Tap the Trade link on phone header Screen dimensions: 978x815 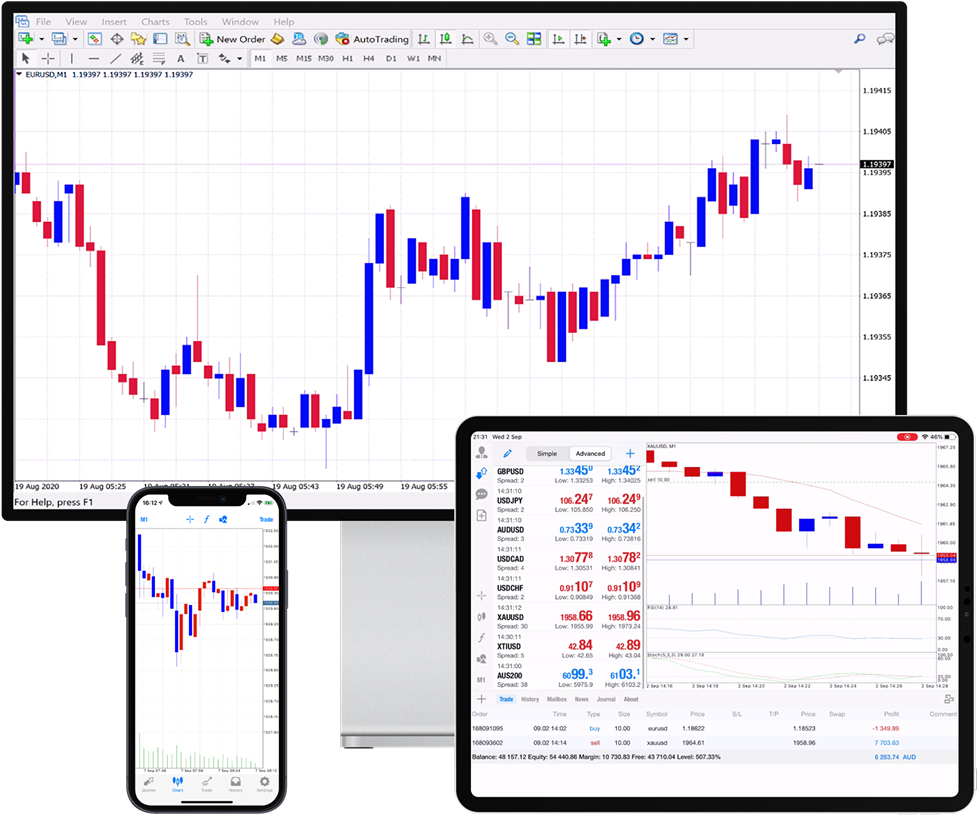pos(266,519)
